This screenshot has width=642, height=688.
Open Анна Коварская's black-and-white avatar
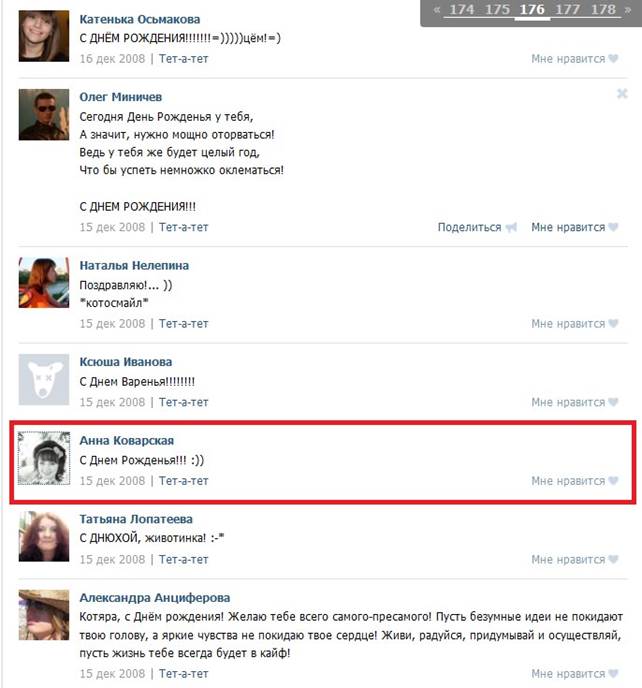click(44, 458)
